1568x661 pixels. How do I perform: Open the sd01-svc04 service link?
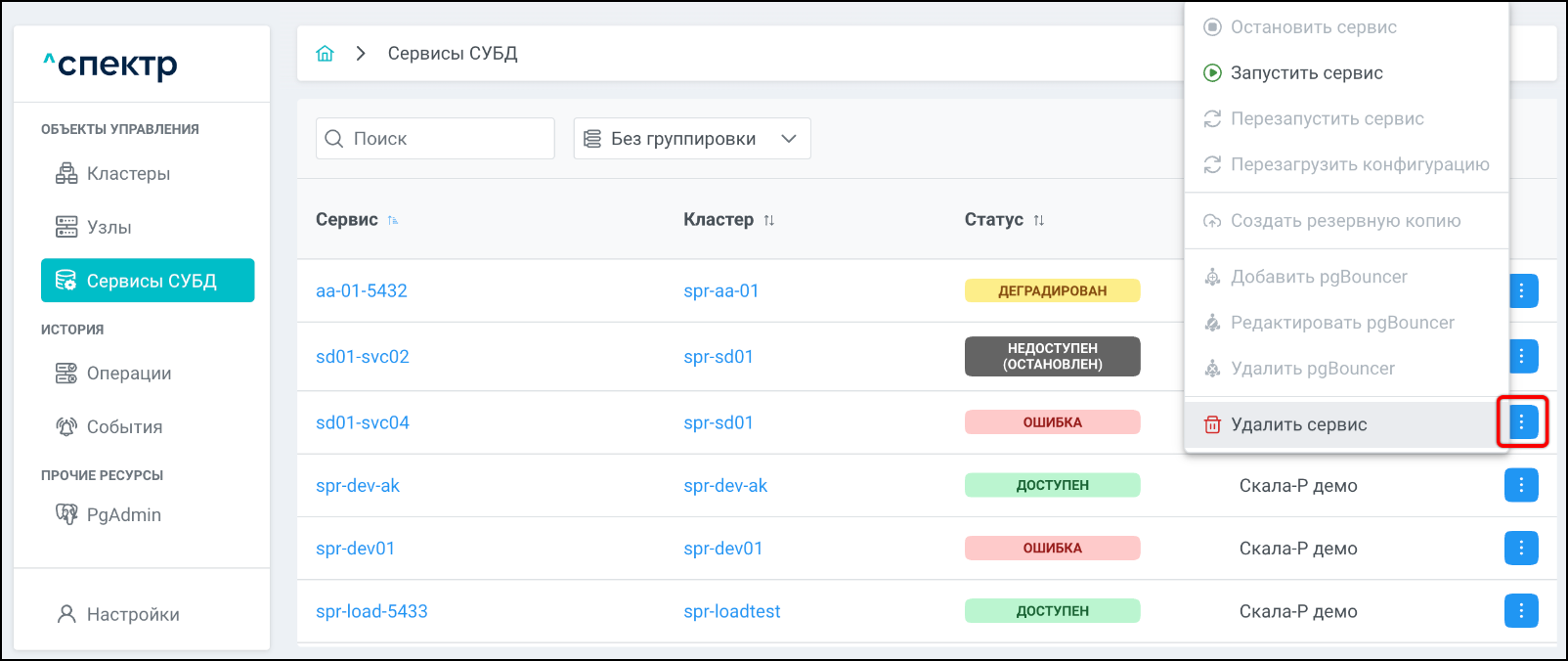(363, 422)
